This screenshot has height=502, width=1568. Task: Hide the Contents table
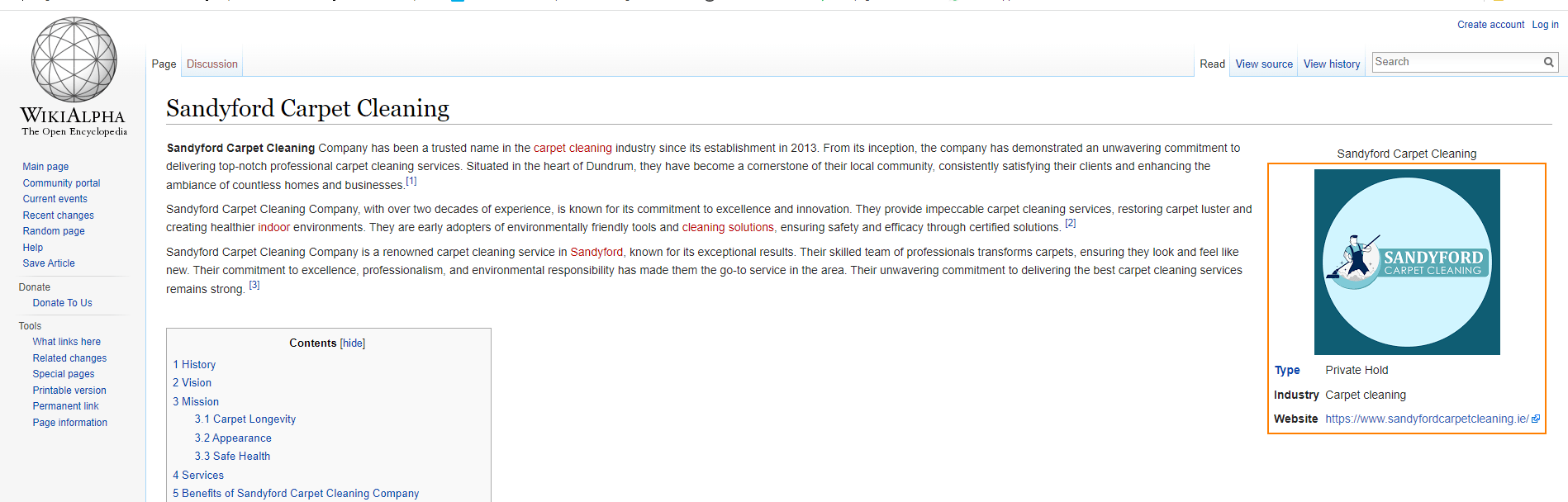coord(353,343)
